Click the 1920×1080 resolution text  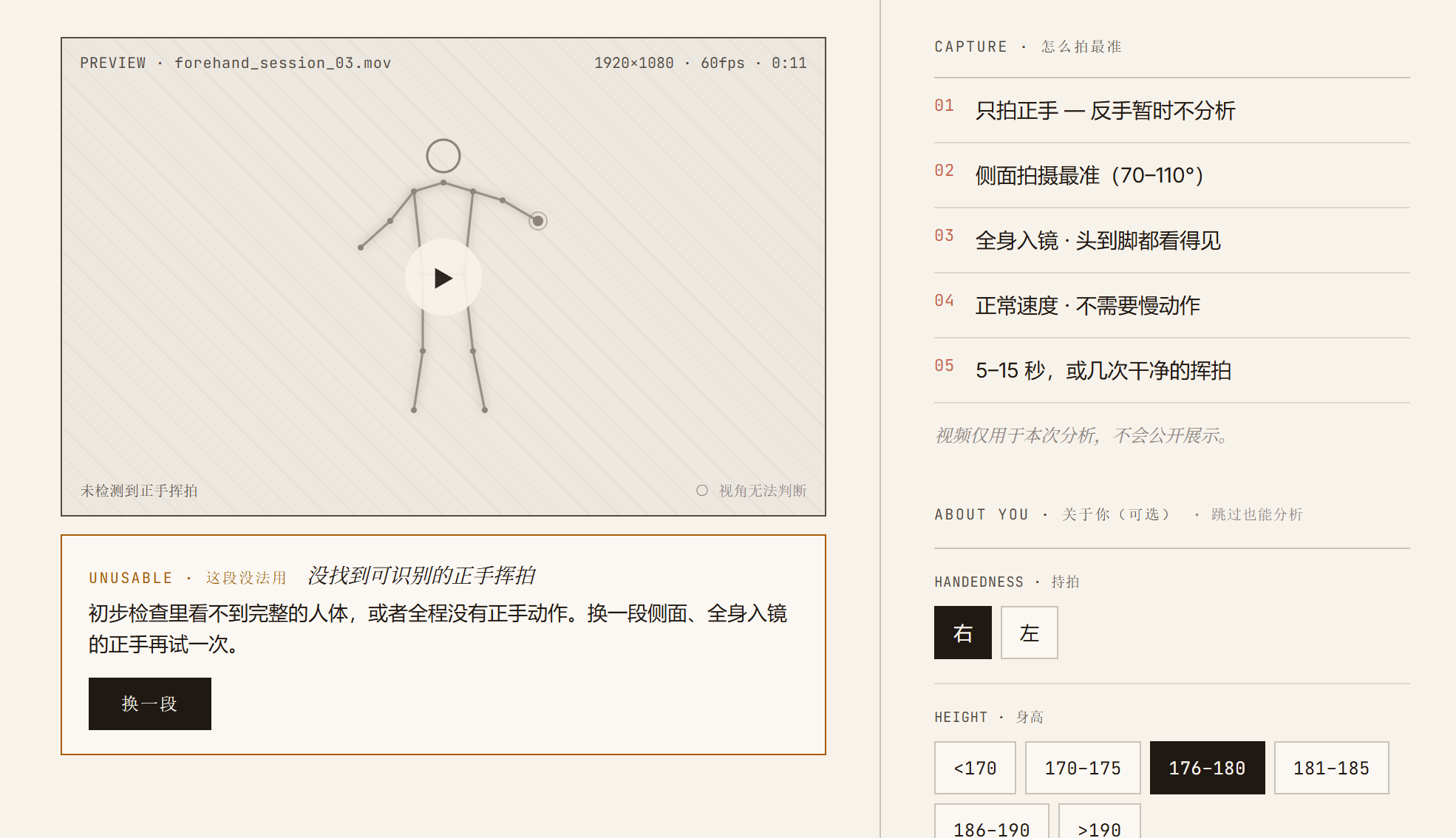click(634, 63)
